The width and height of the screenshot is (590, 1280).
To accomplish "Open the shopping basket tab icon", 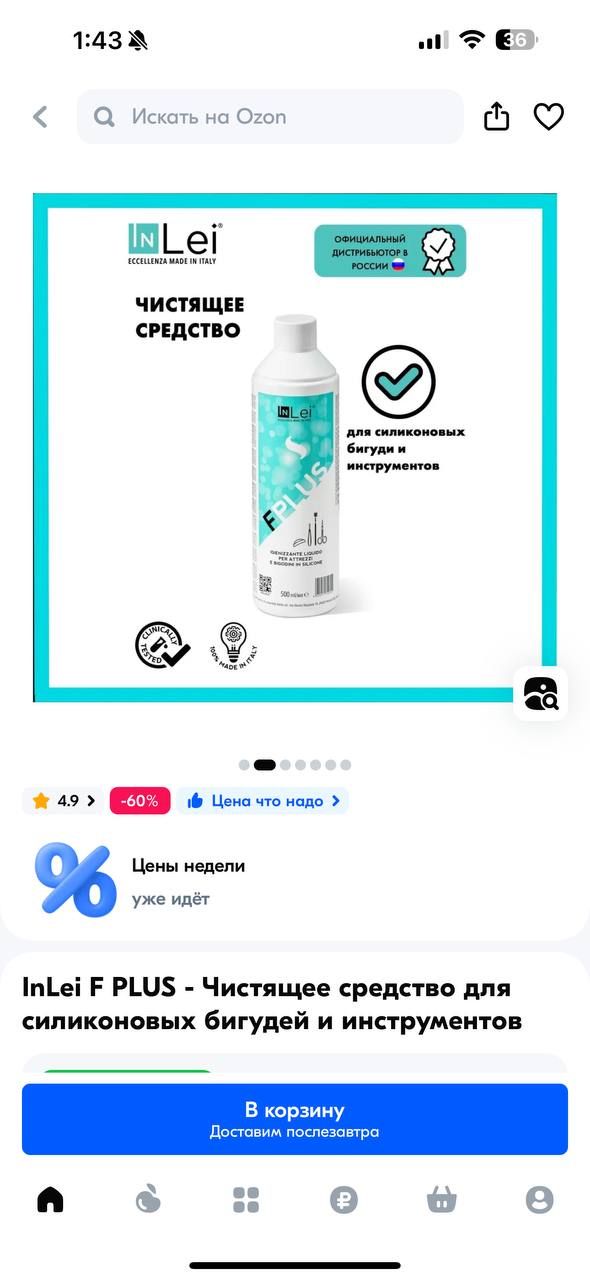I will [x=441, y=1199].
